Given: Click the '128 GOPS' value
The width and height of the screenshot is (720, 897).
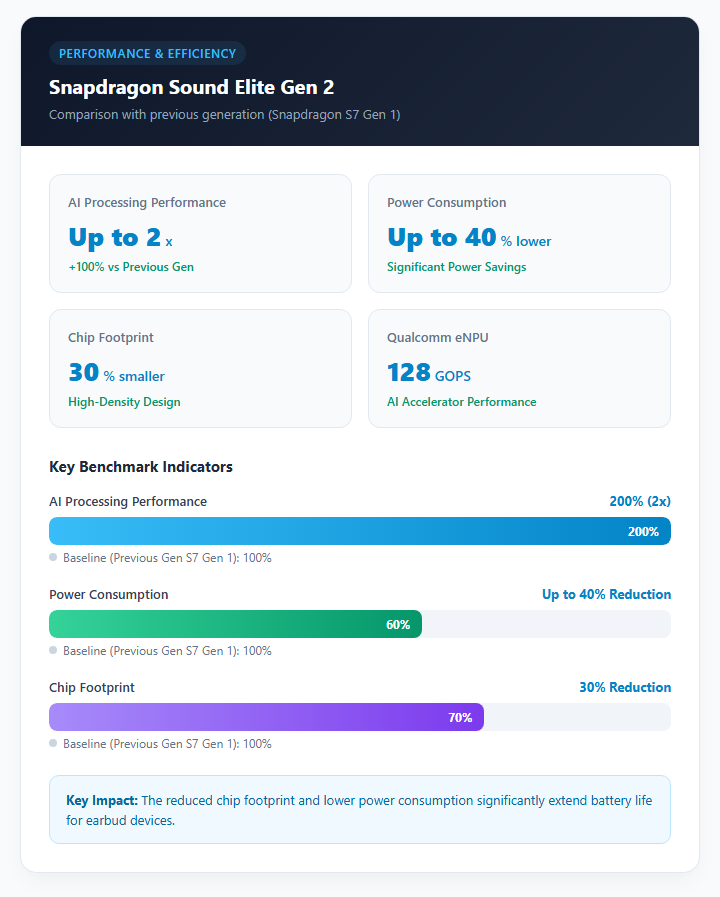Looking at the screenshot, I should coord(429,373).
